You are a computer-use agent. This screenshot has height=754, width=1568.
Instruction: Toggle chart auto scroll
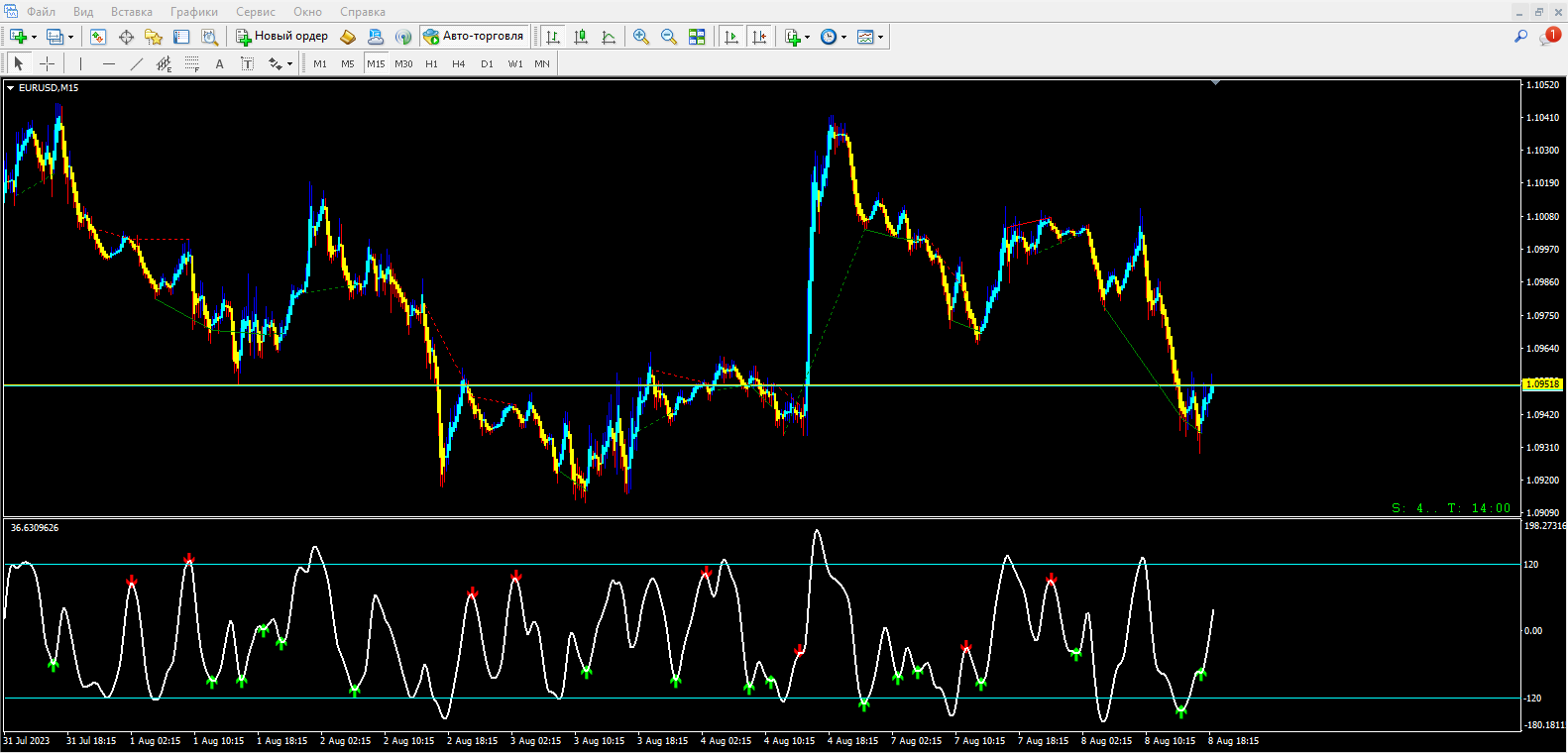click(731, 37)
